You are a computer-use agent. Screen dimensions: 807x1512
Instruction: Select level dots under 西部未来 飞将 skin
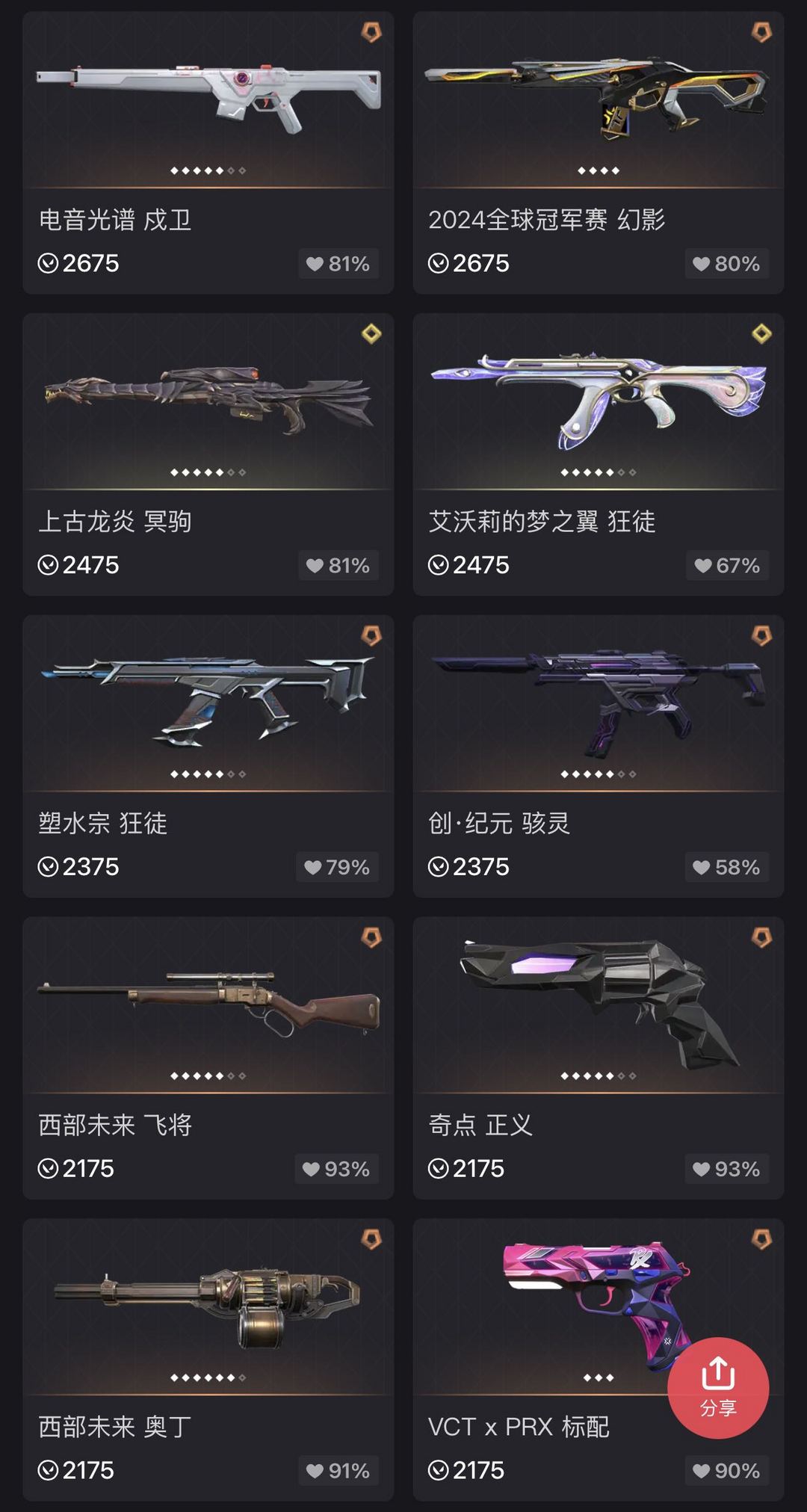208,1076
